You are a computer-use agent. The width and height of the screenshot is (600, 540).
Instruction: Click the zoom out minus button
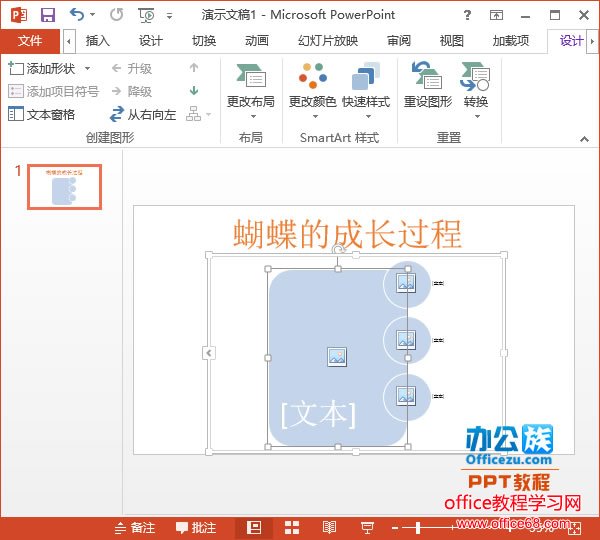coord(395,529)
